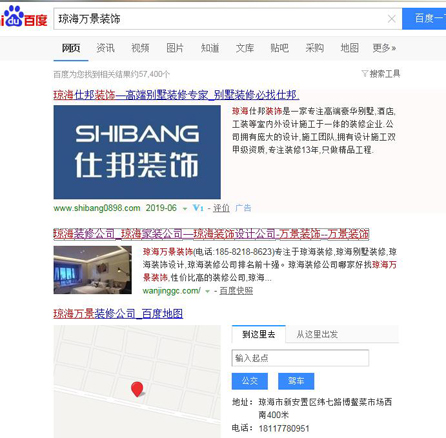Screen dimensions: 446x438
Task: Select the 从这里出发 tab
Action: (317, 334)
